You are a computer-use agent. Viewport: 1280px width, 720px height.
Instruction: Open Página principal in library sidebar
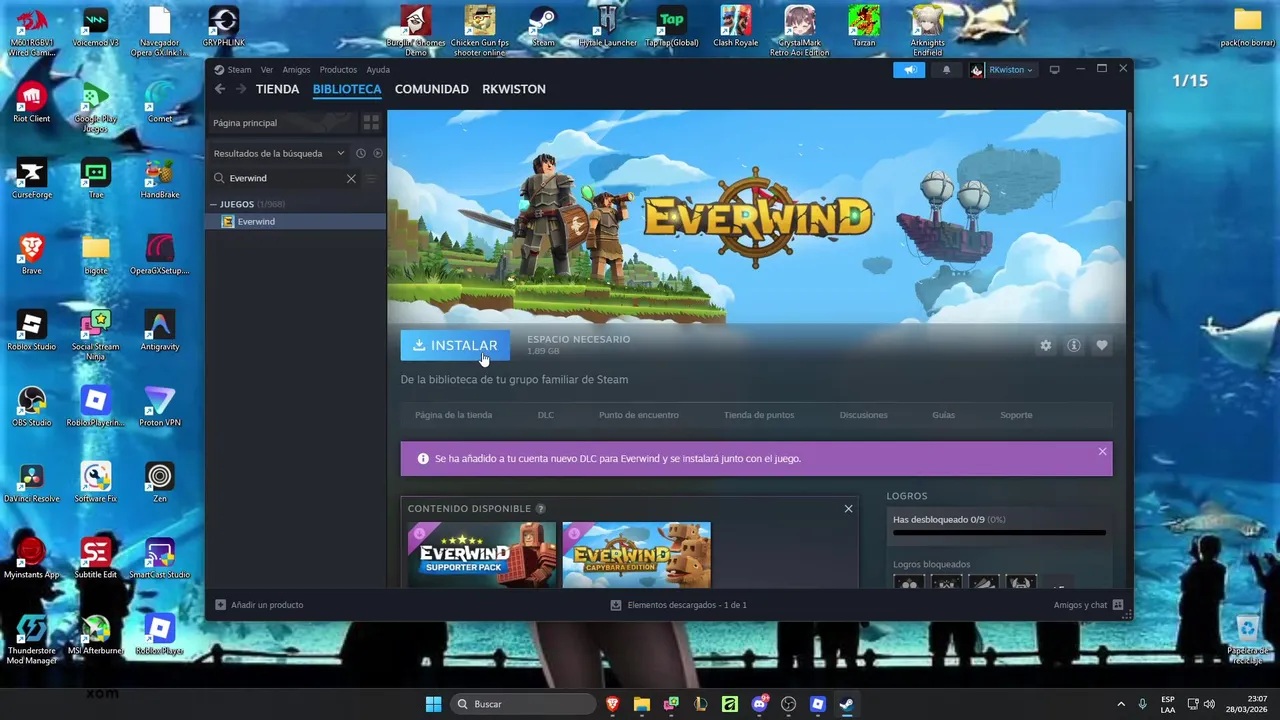coord(282,123)
